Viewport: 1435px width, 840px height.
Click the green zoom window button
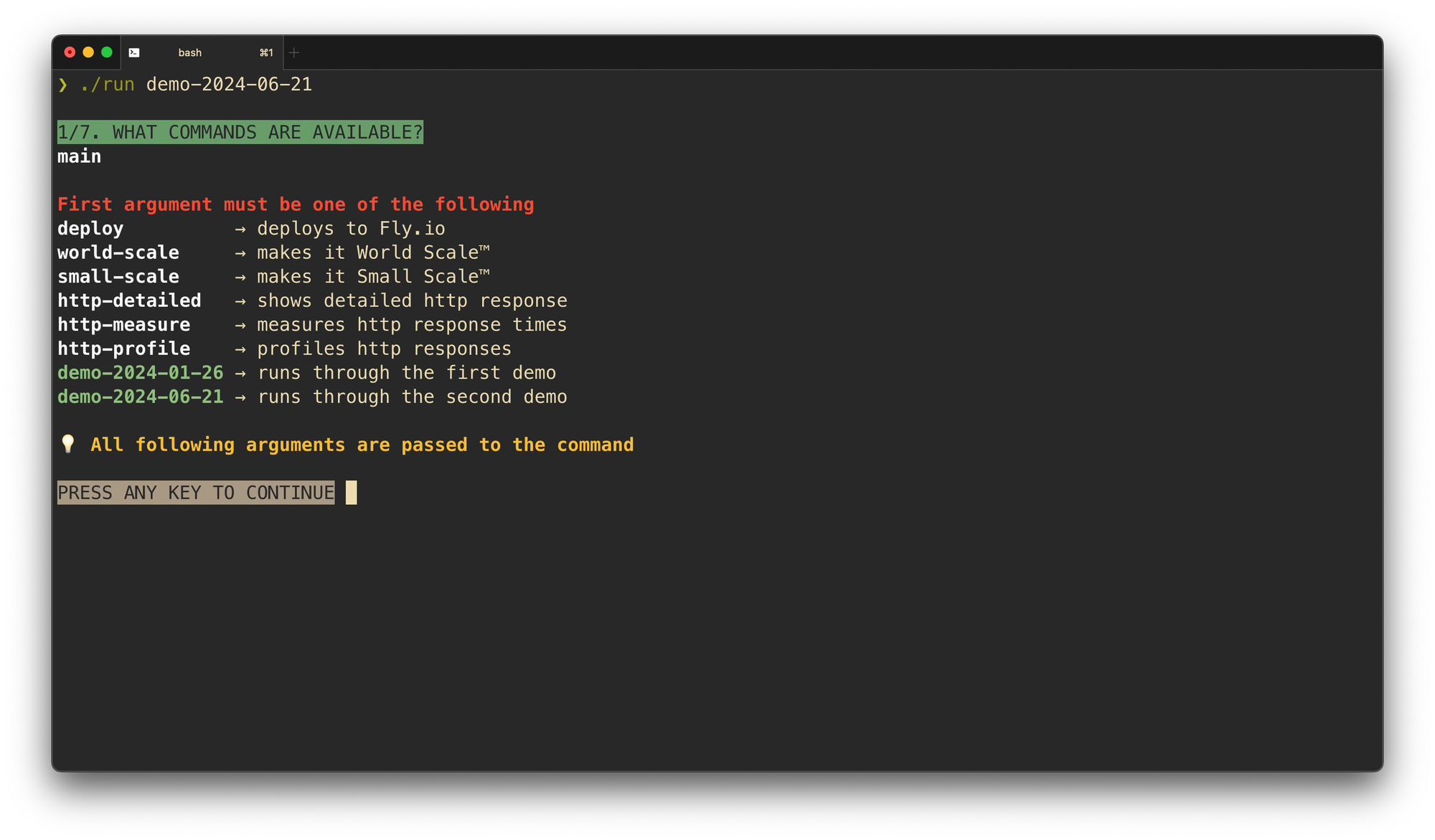[x=107, y=52]
